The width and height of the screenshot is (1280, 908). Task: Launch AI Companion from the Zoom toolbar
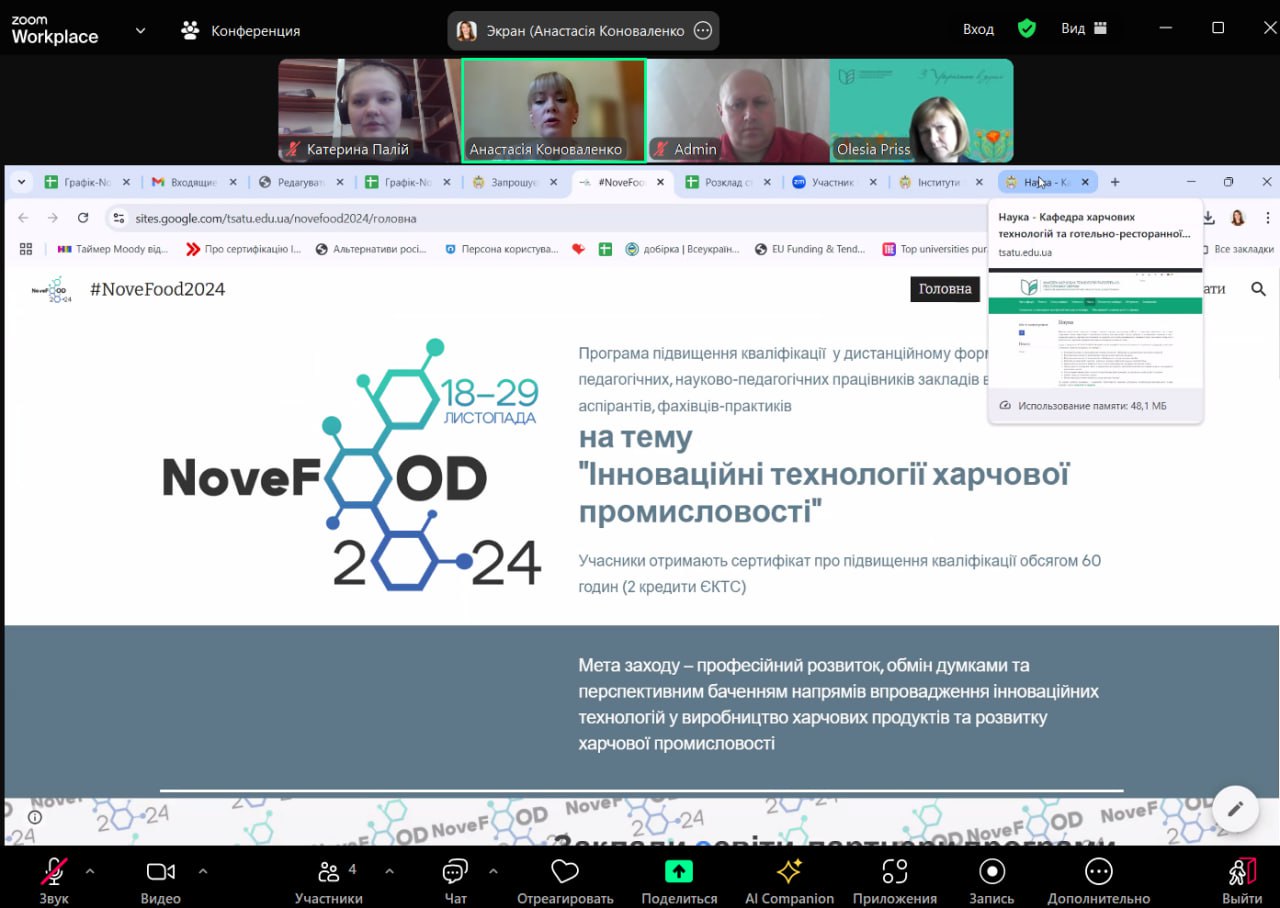(789, 881)
